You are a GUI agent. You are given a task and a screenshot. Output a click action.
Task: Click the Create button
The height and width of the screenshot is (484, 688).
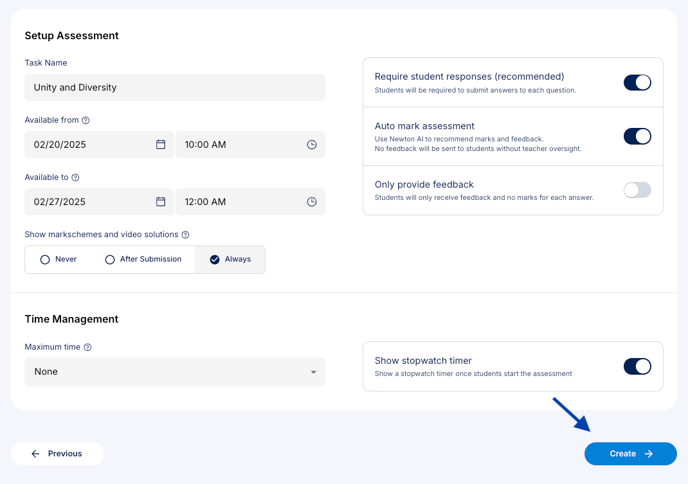click(x=631, y=454)
